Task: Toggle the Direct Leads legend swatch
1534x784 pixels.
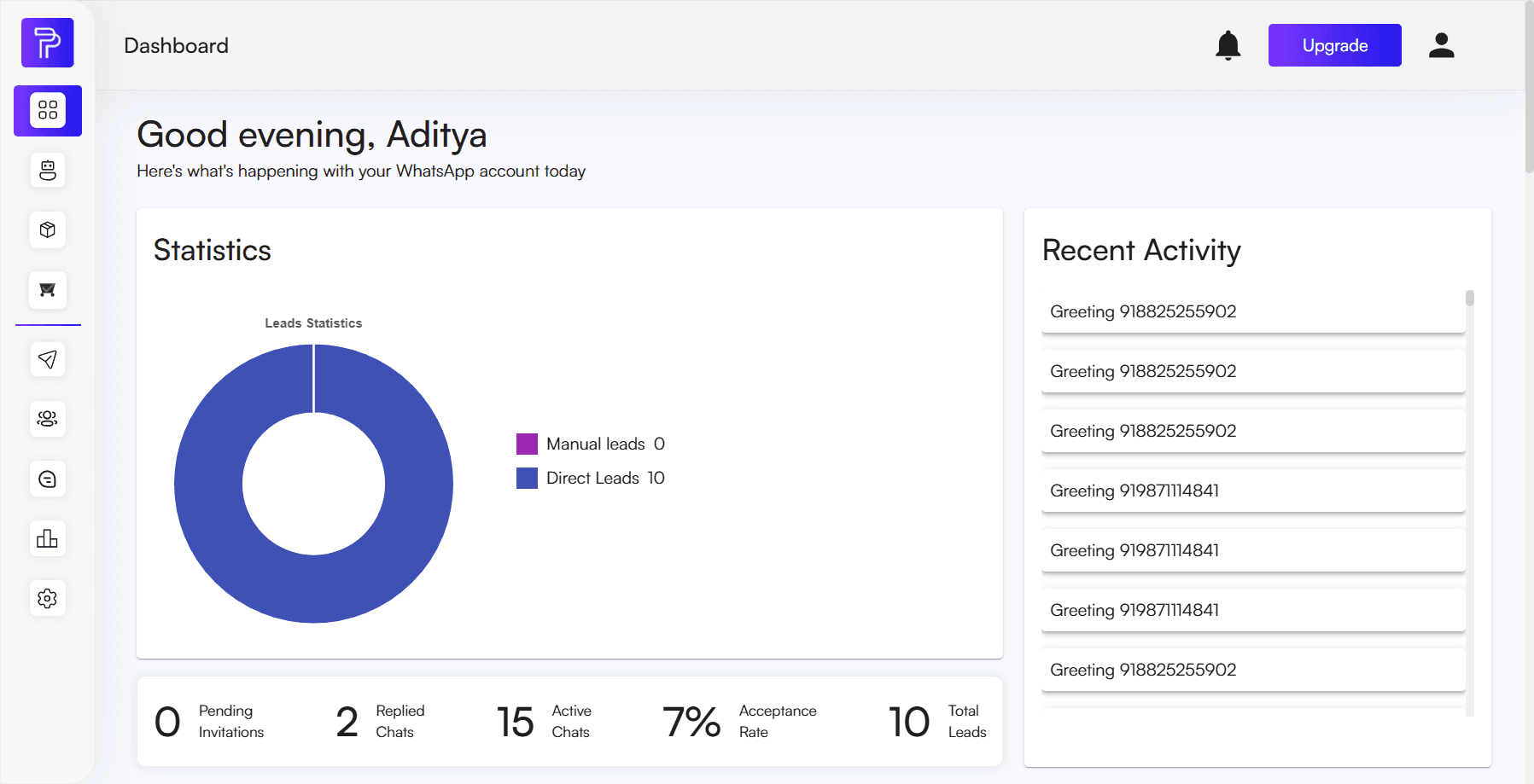Action: point(527,478)
